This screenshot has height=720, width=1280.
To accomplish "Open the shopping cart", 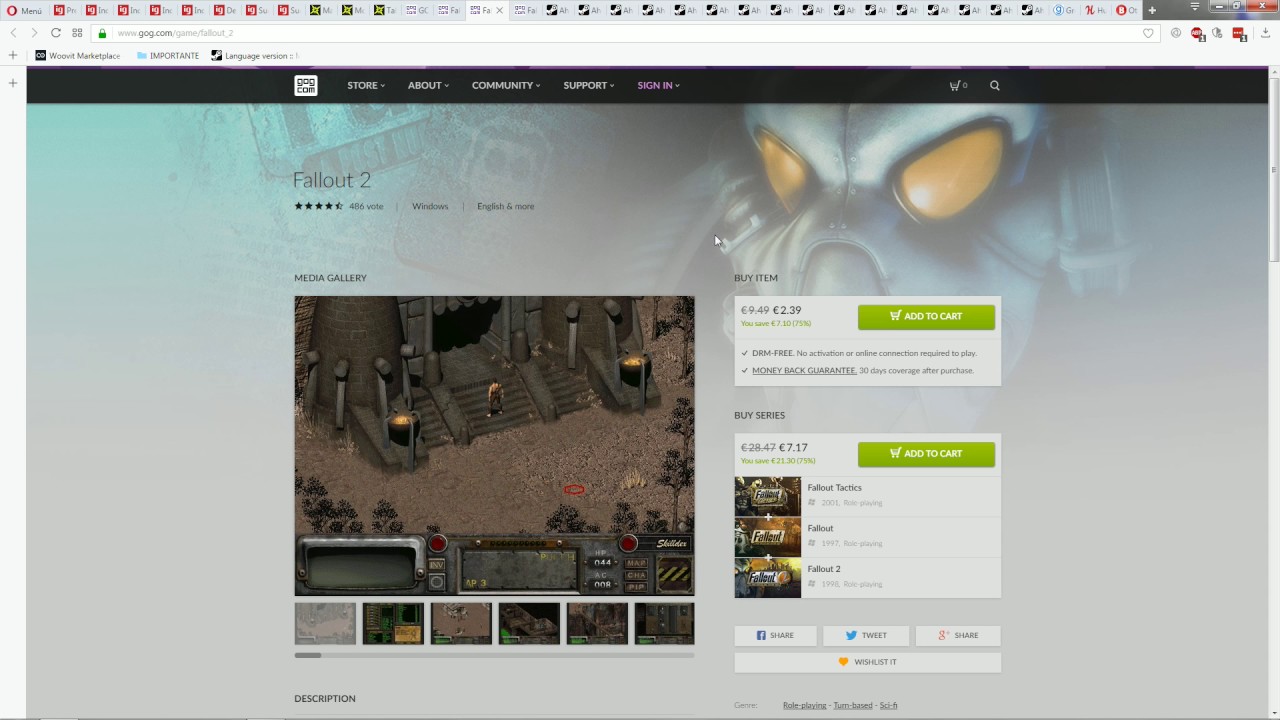I will pyautogui.click(x=958, y=85).
